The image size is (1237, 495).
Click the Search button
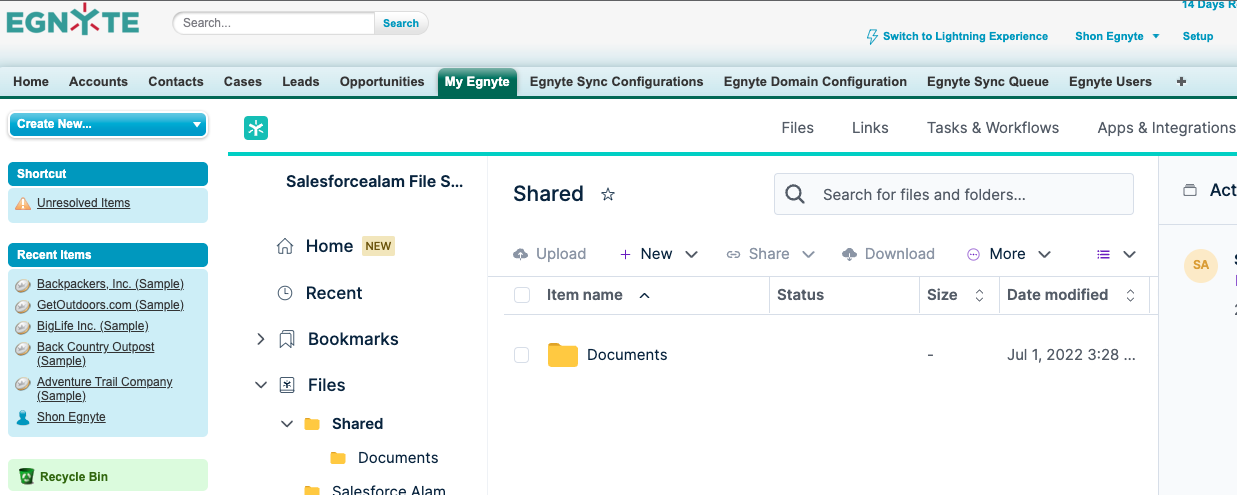(401, 23)
